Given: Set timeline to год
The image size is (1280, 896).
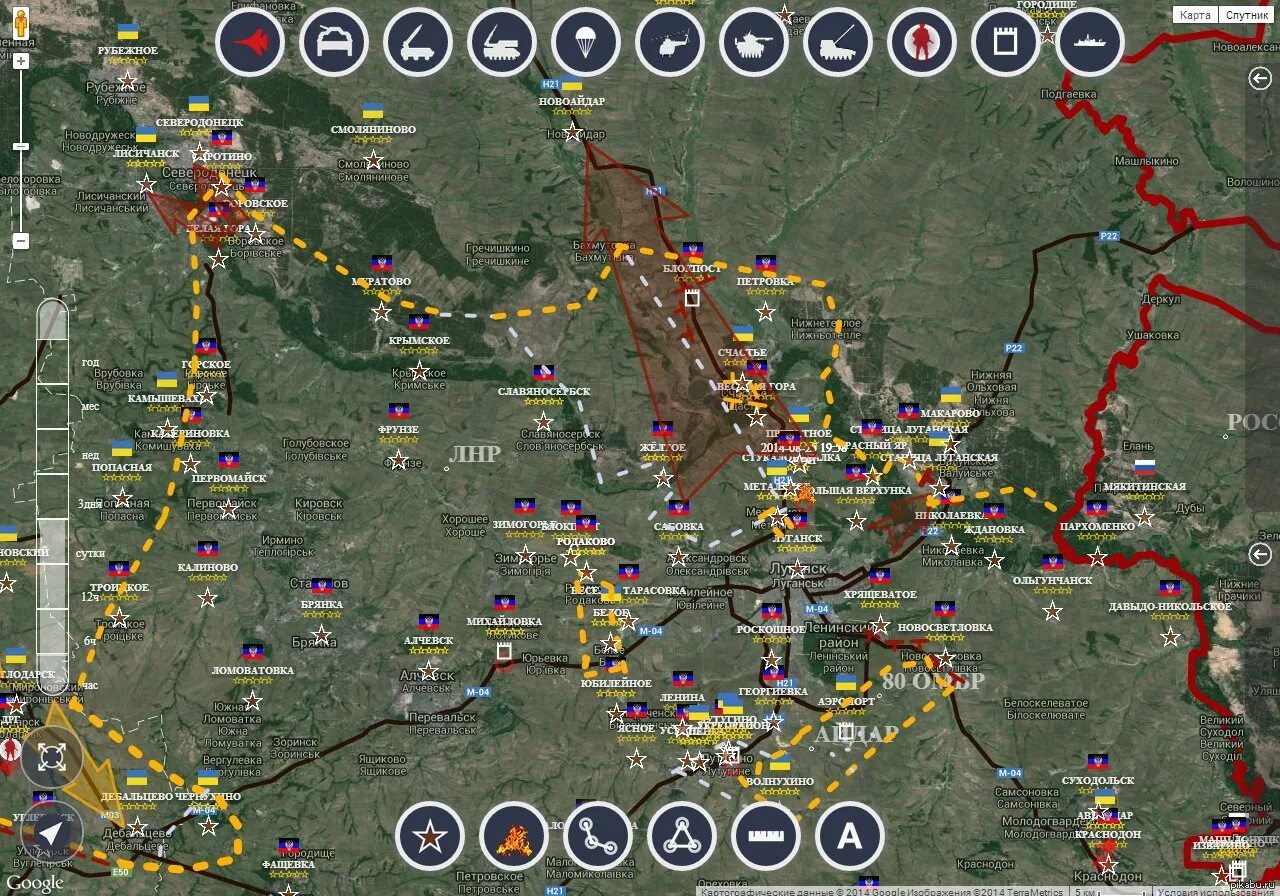Looking at the screenshot, I should click(x=90, y=362).
